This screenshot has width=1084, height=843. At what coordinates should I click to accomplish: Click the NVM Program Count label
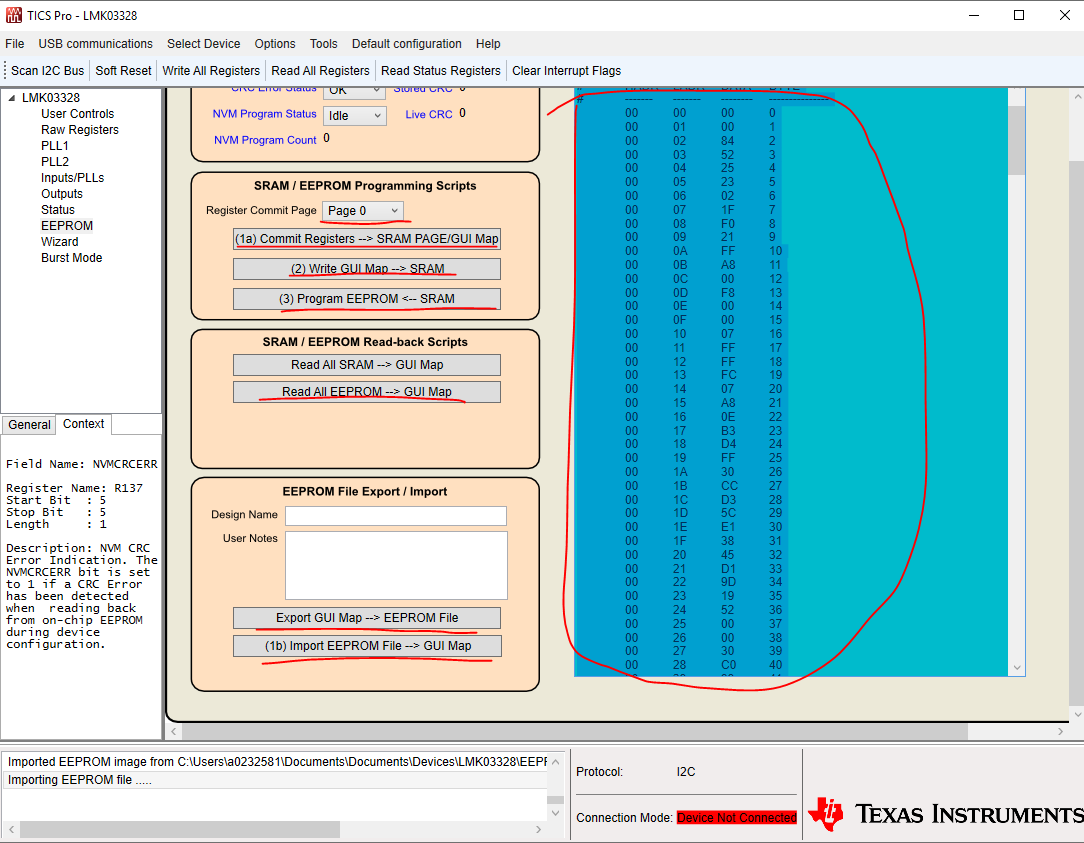click(265, 140)
